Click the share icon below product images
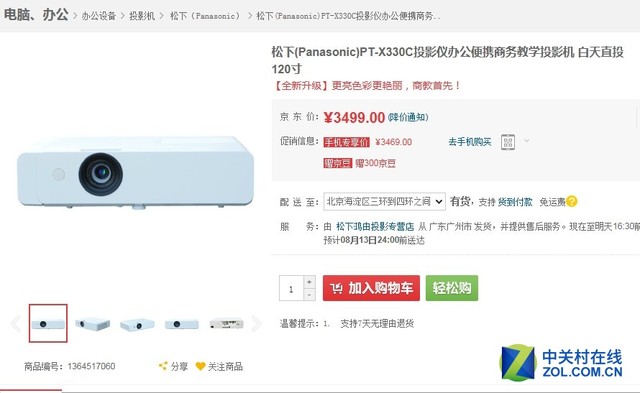640x393 pixels. click(163, 366)
